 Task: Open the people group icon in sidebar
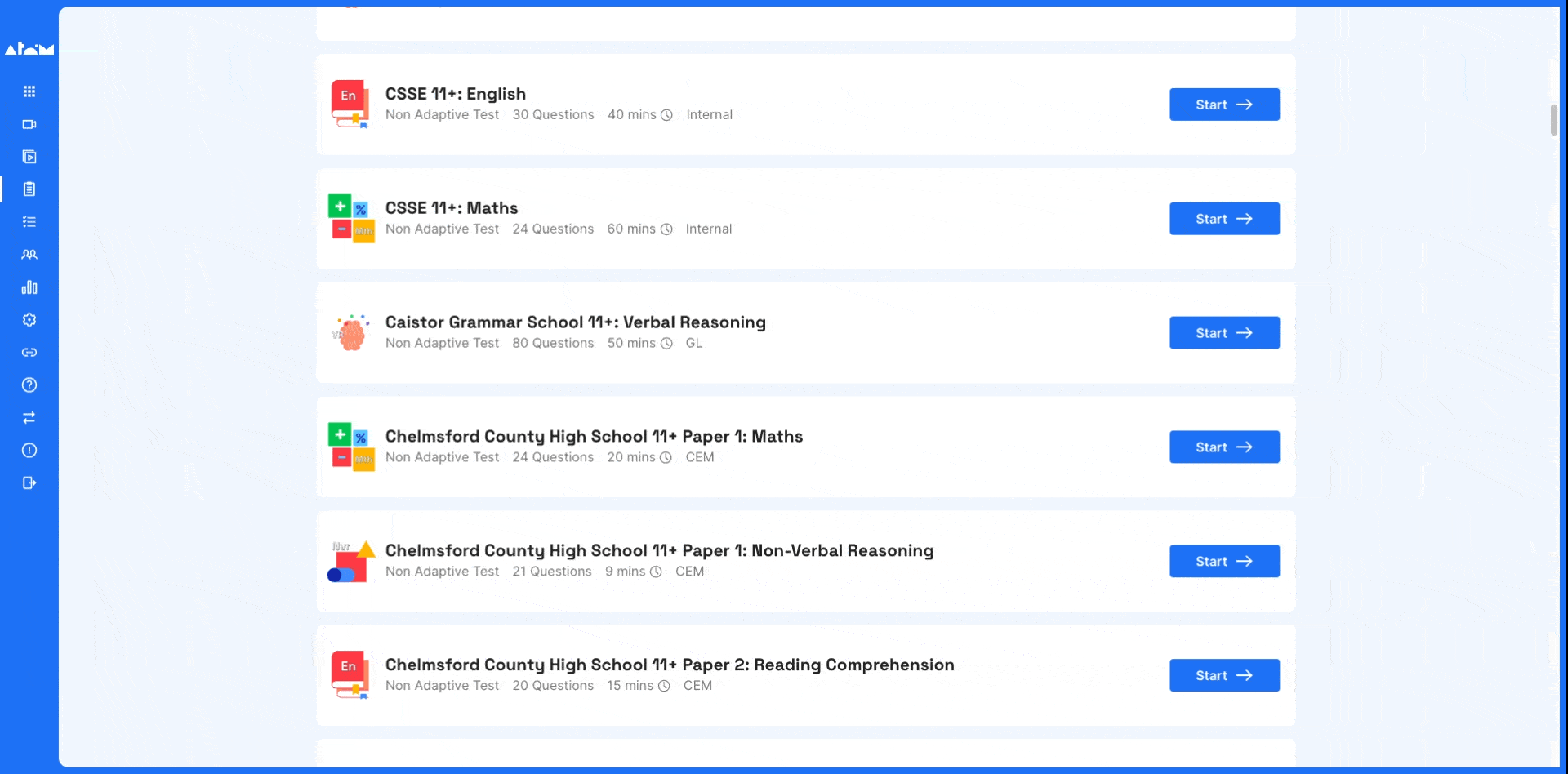click(x=29, y=255)
